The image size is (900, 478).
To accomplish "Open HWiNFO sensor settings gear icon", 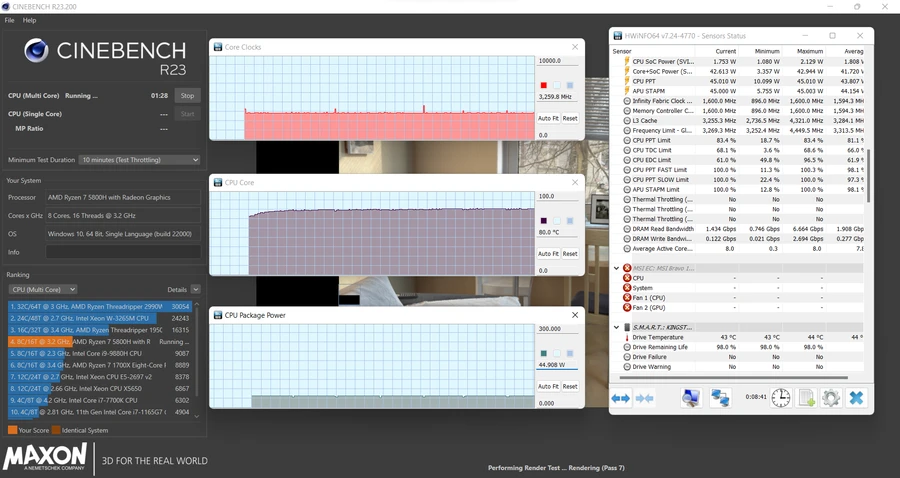I will (x=831, y=398).
